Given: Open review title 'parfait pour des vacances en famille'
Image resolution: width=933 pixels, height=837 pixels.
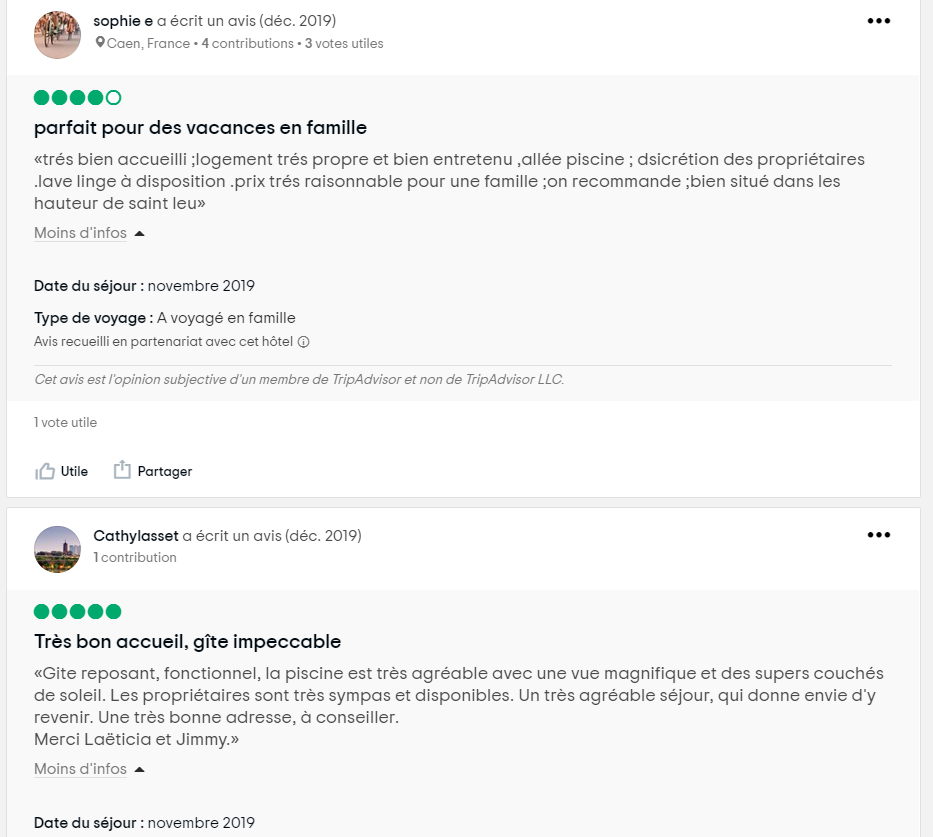Looking at the screenshot, I should tap(200, 128).
